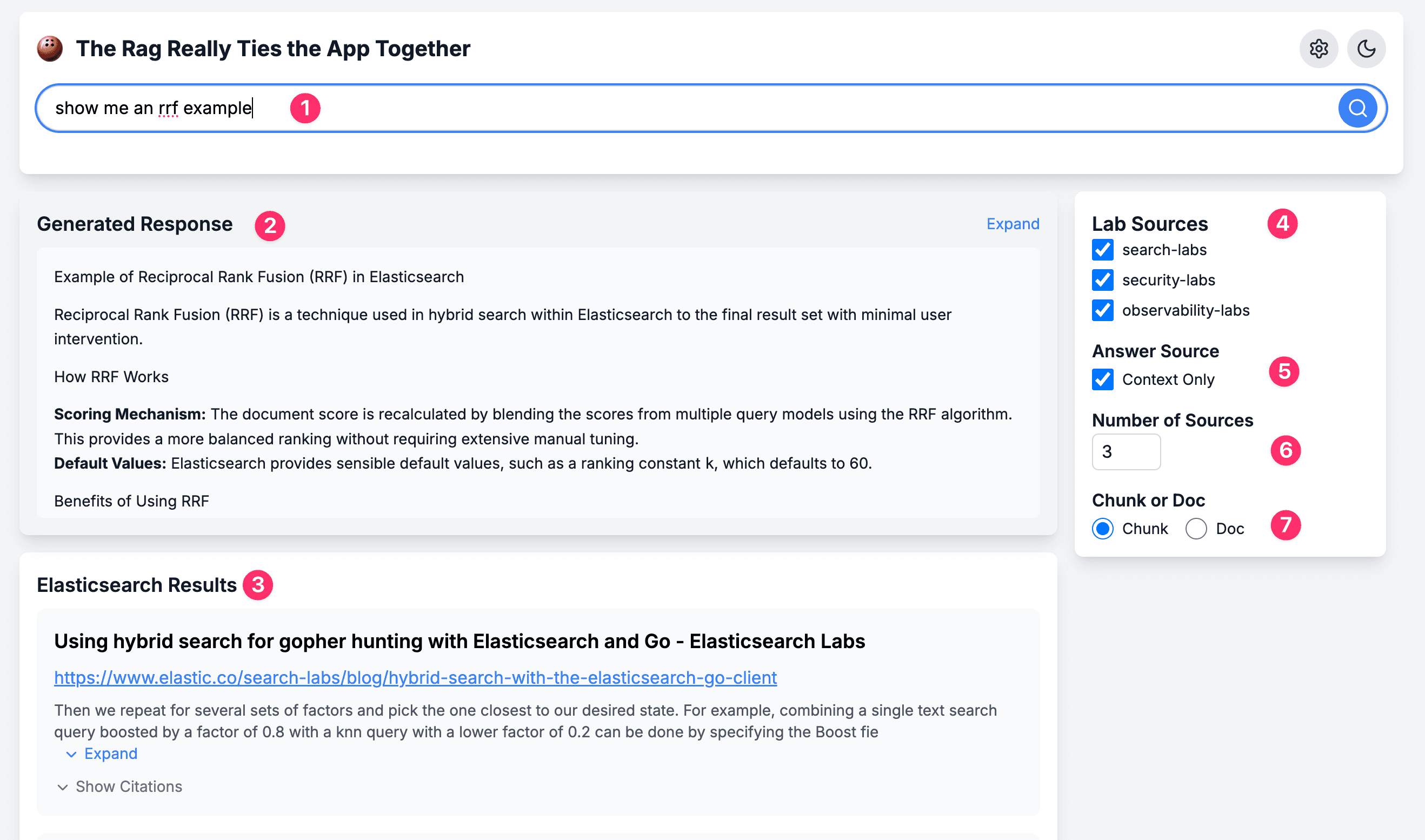Select the Chunk radio option
The image size is (1425, 840).
[1102, 529]
